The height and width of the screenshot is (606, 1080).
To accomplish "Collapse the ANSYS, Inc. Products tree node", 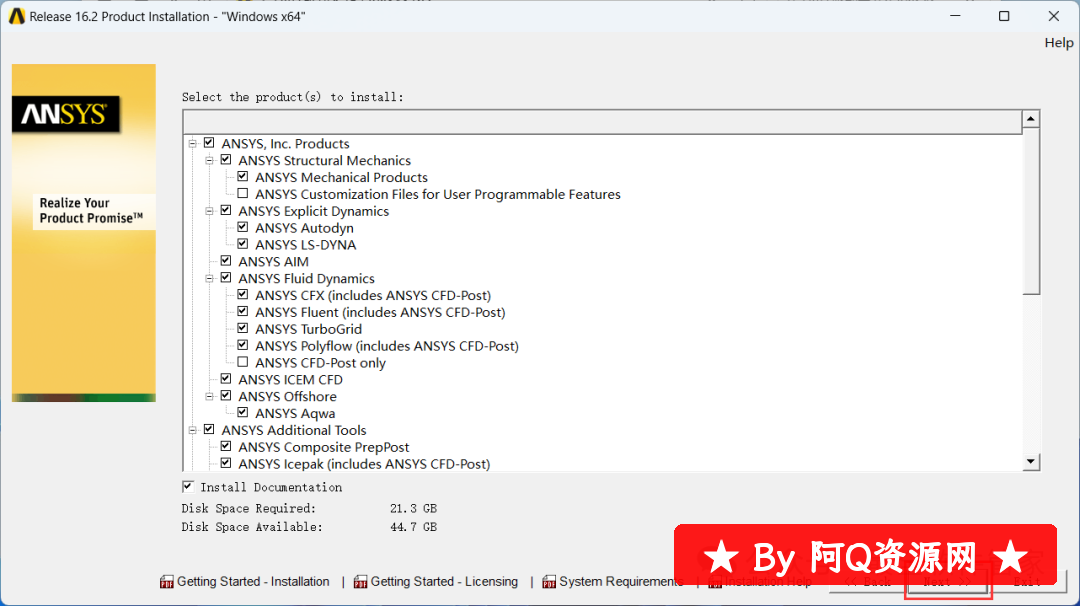I will click(x=193, y=144).
